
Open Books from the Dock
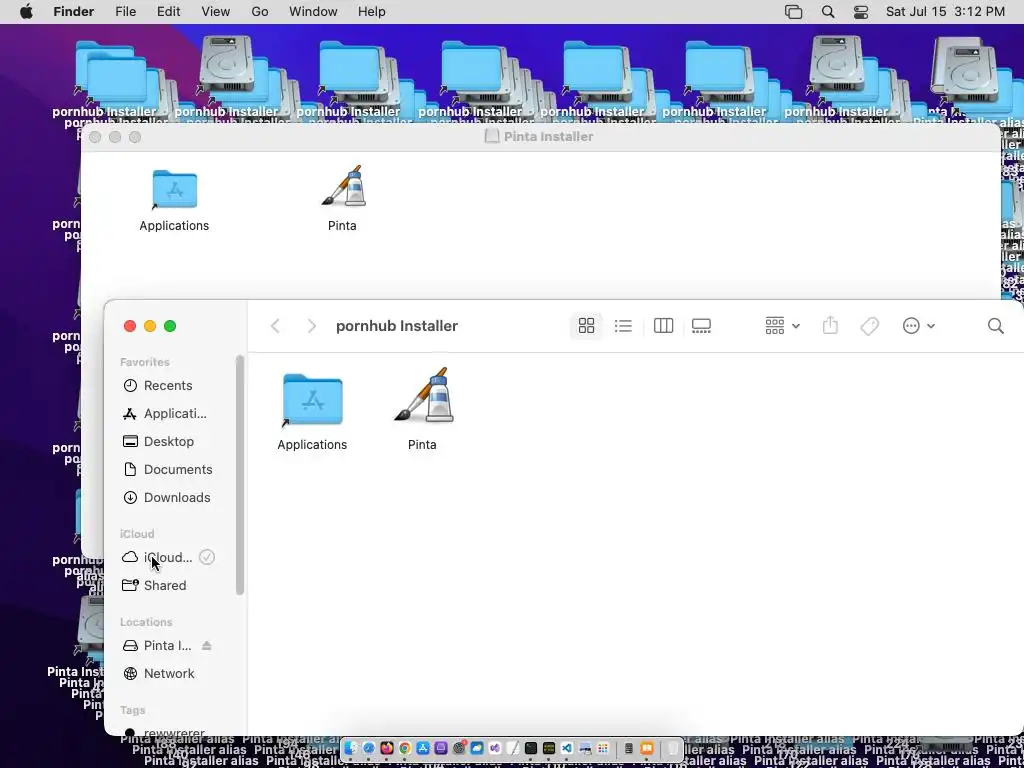pos(647,748)
